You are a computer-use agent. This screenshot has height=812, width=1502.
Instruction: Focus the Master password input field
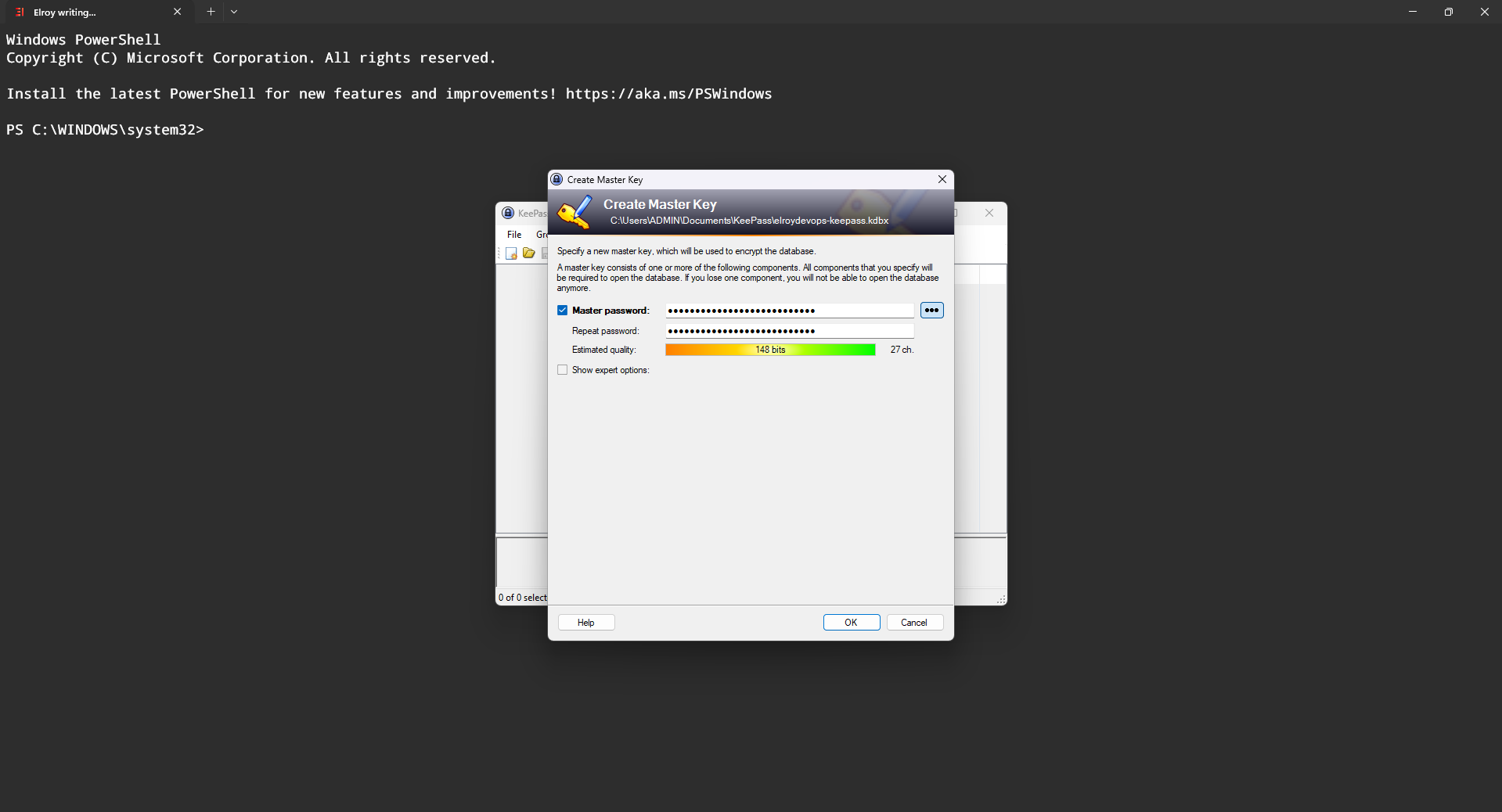(x=790, y=311)
